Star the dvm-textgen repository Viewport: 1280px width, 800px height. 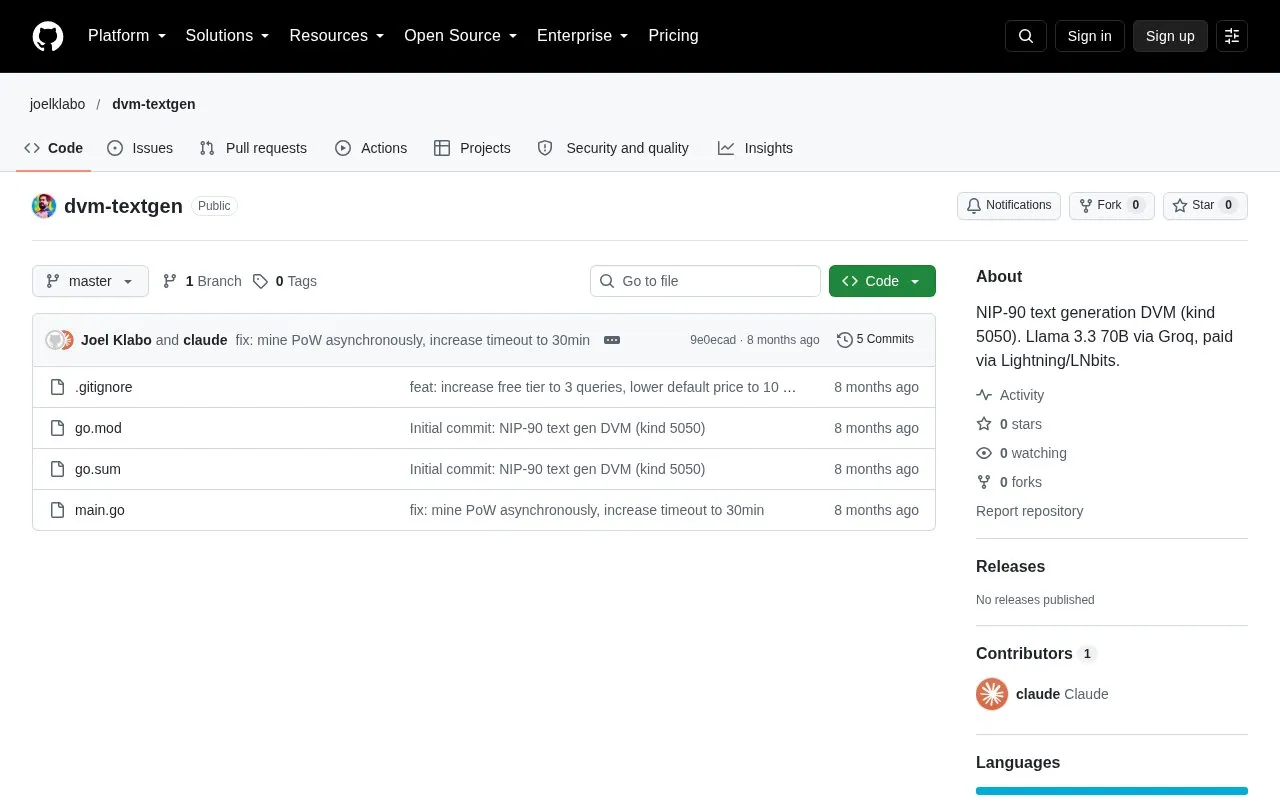(x=1205, y=206)
